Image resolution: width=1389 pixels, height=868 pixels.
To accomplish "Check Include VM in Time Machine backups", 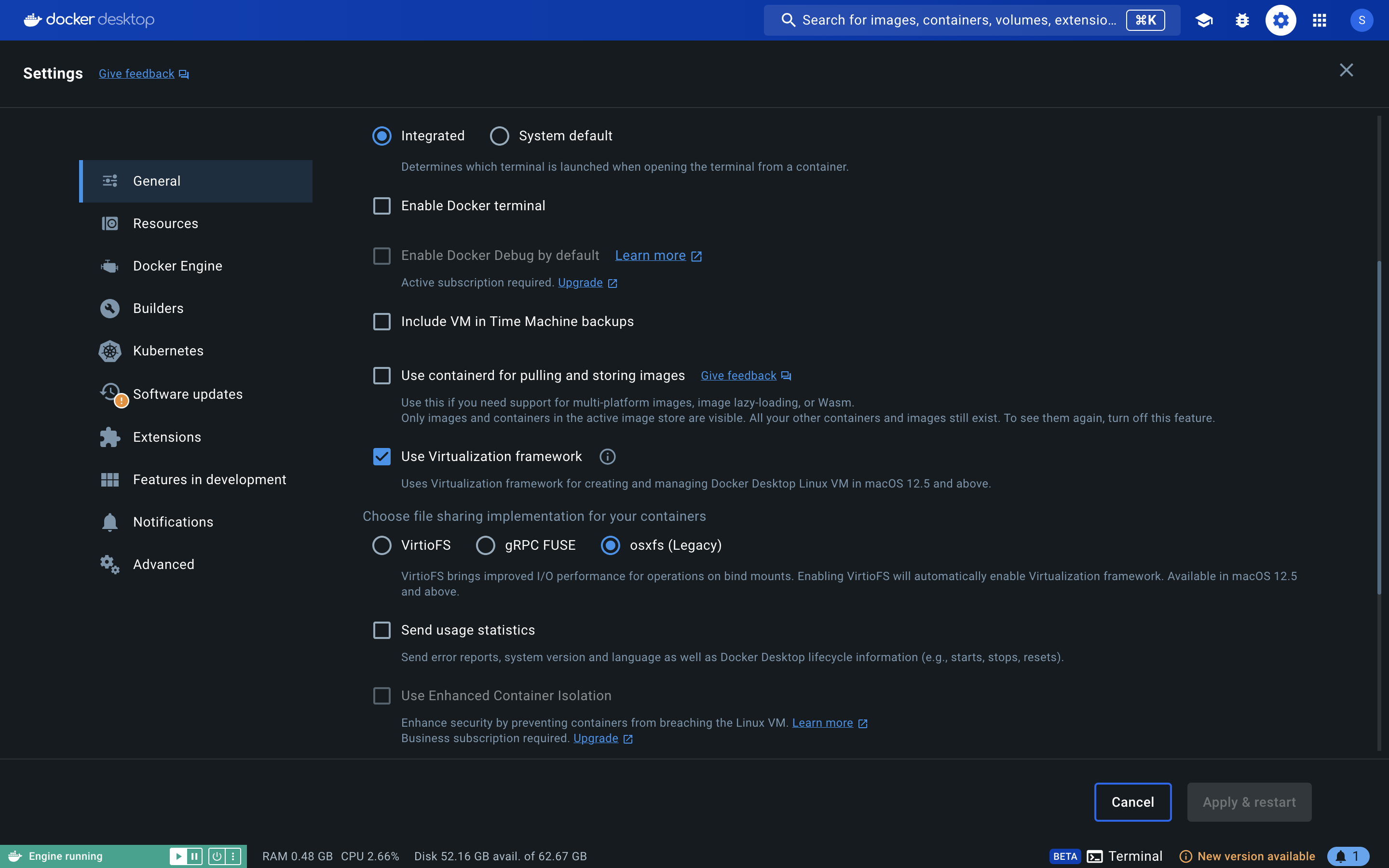I will [x=381, y=322].
